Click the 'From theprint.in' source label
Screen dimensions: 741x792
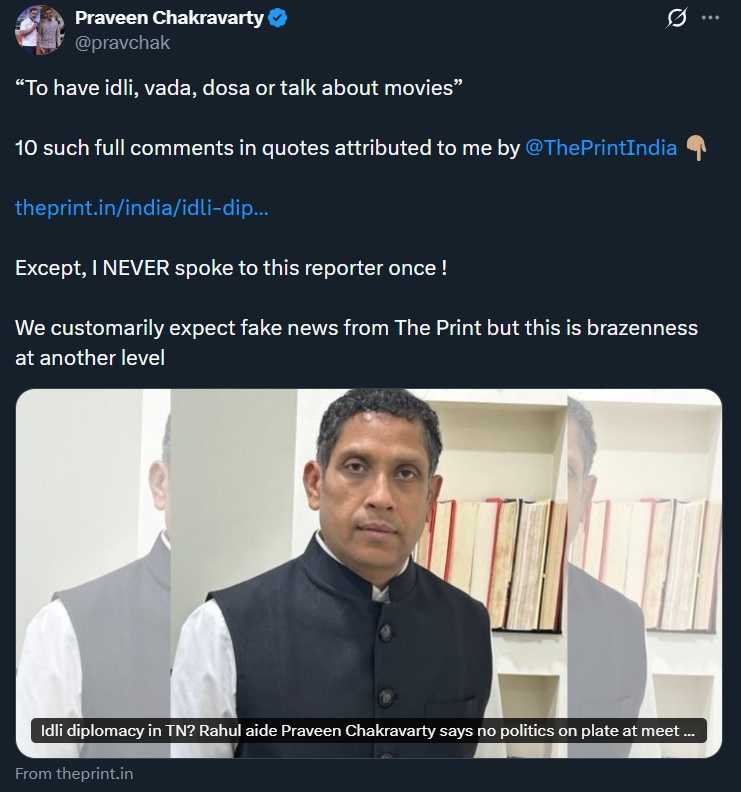74,773
